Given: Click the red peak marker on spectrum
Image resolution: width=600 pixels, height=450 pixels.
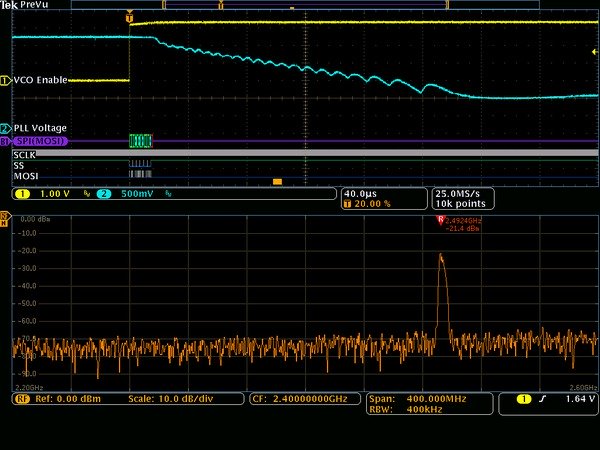Looking at the screenshot, I should pyautogui.click(x=439, y=219).
